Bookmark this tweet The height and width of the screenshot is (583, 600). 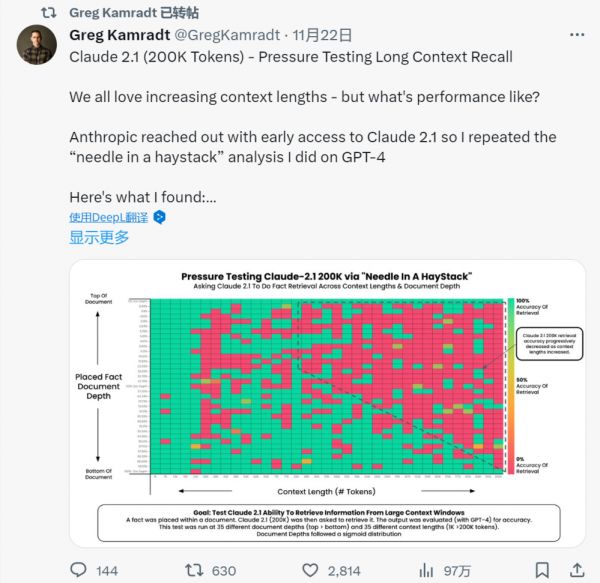543,570
